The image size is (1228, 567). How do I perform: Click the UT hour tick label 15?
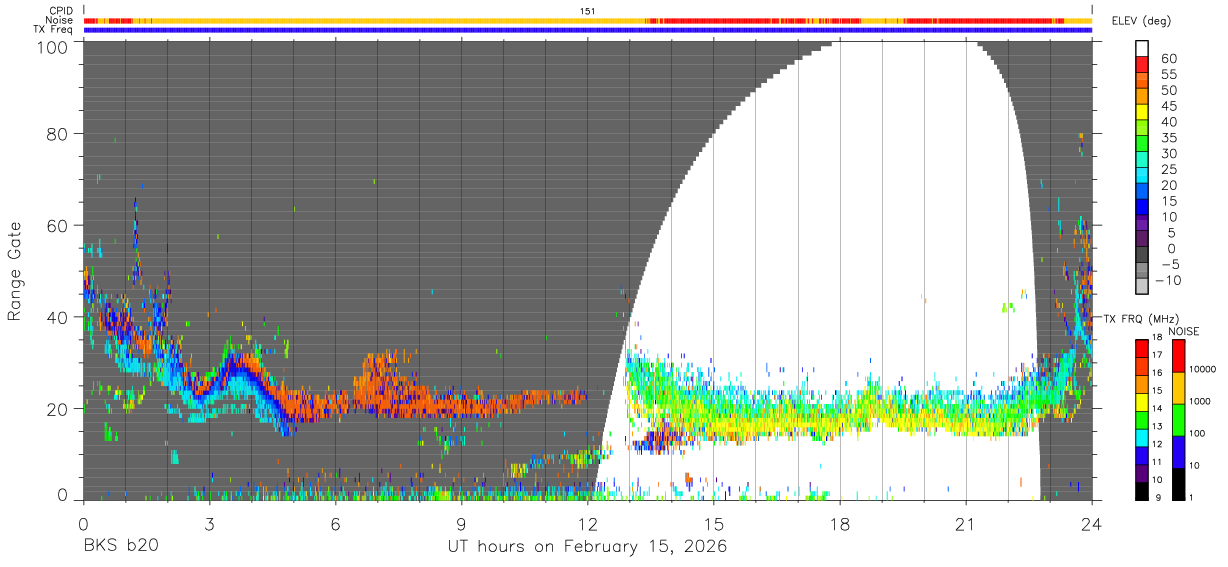713,523
